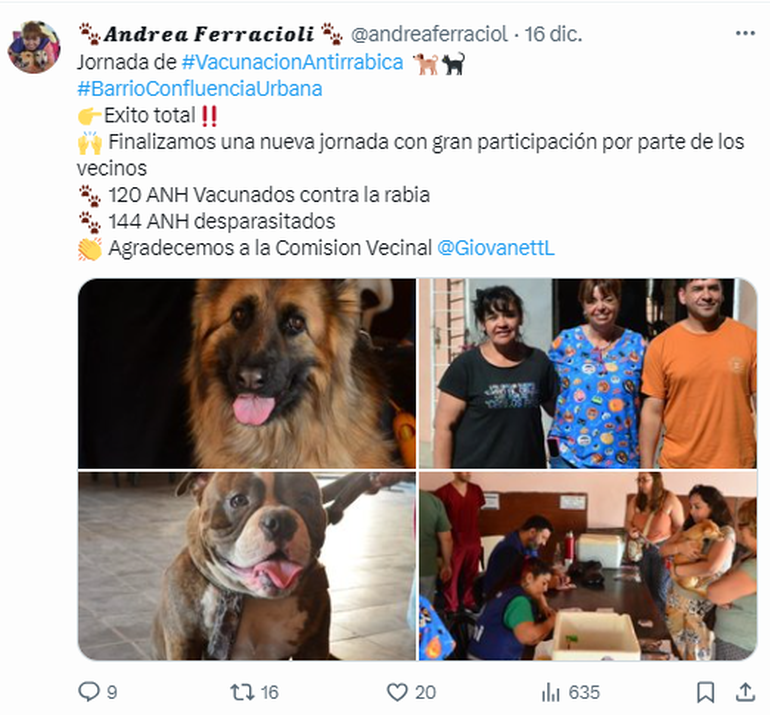Viewport: 770px width, 715px height.
Task: Like the tweet with the heart icon
Action: (397, 692)
